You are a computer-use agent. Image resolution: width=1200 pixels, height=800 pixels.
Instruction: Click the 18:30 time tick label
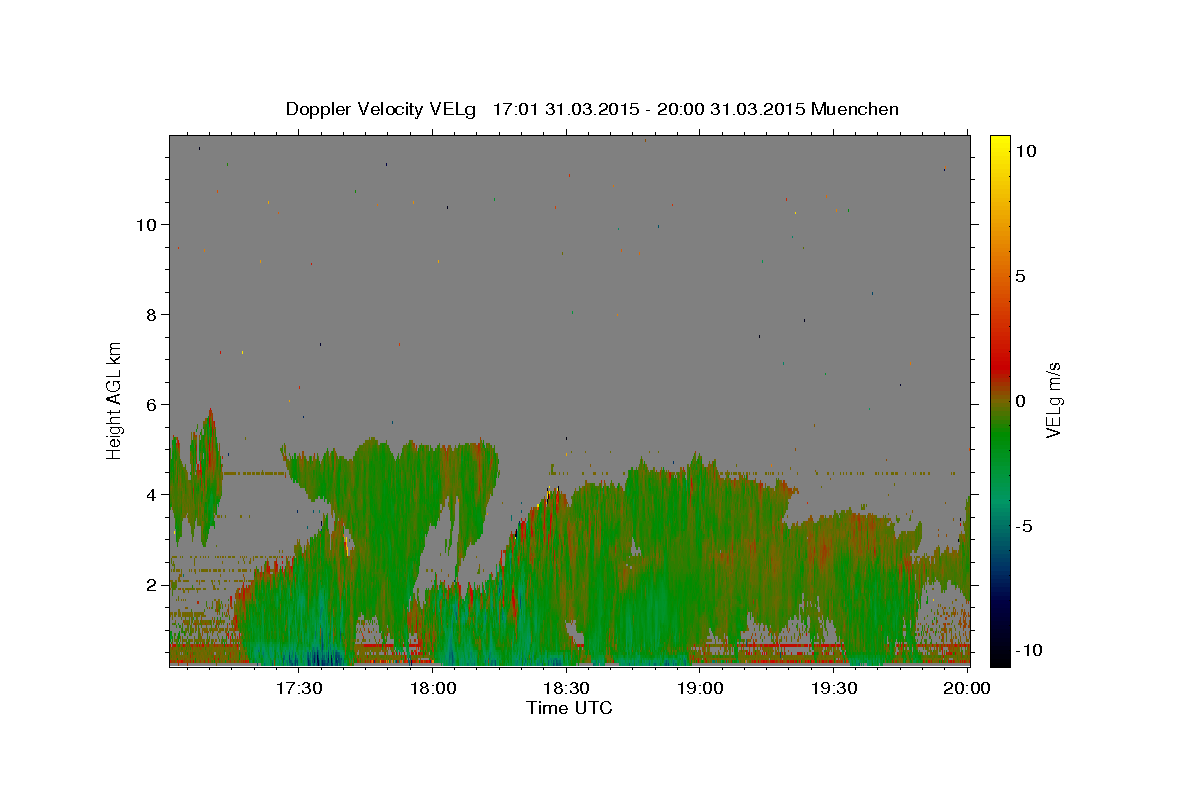coord(566,688)
